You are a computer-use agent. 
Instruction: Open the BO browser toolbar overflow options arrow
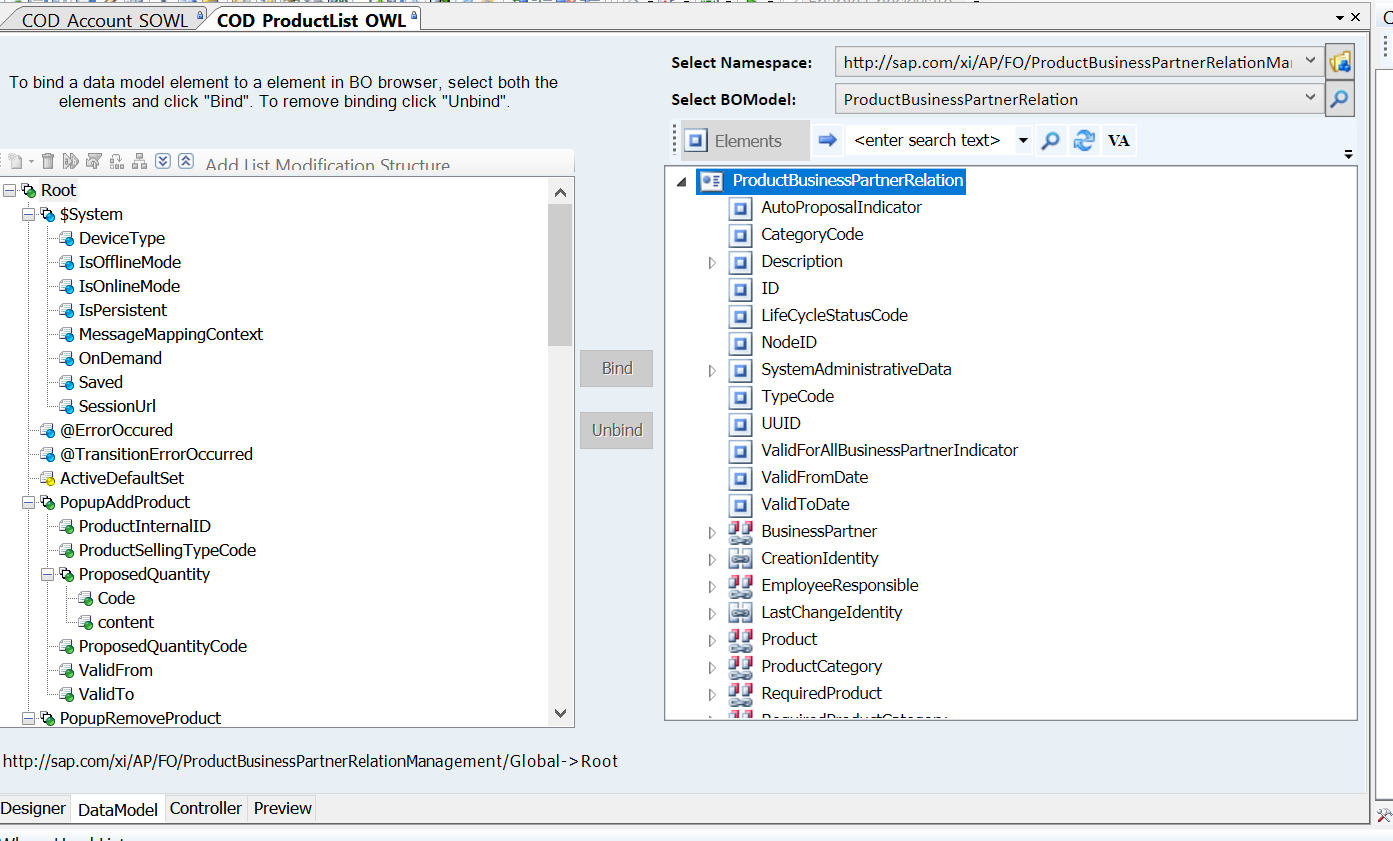1348,154
